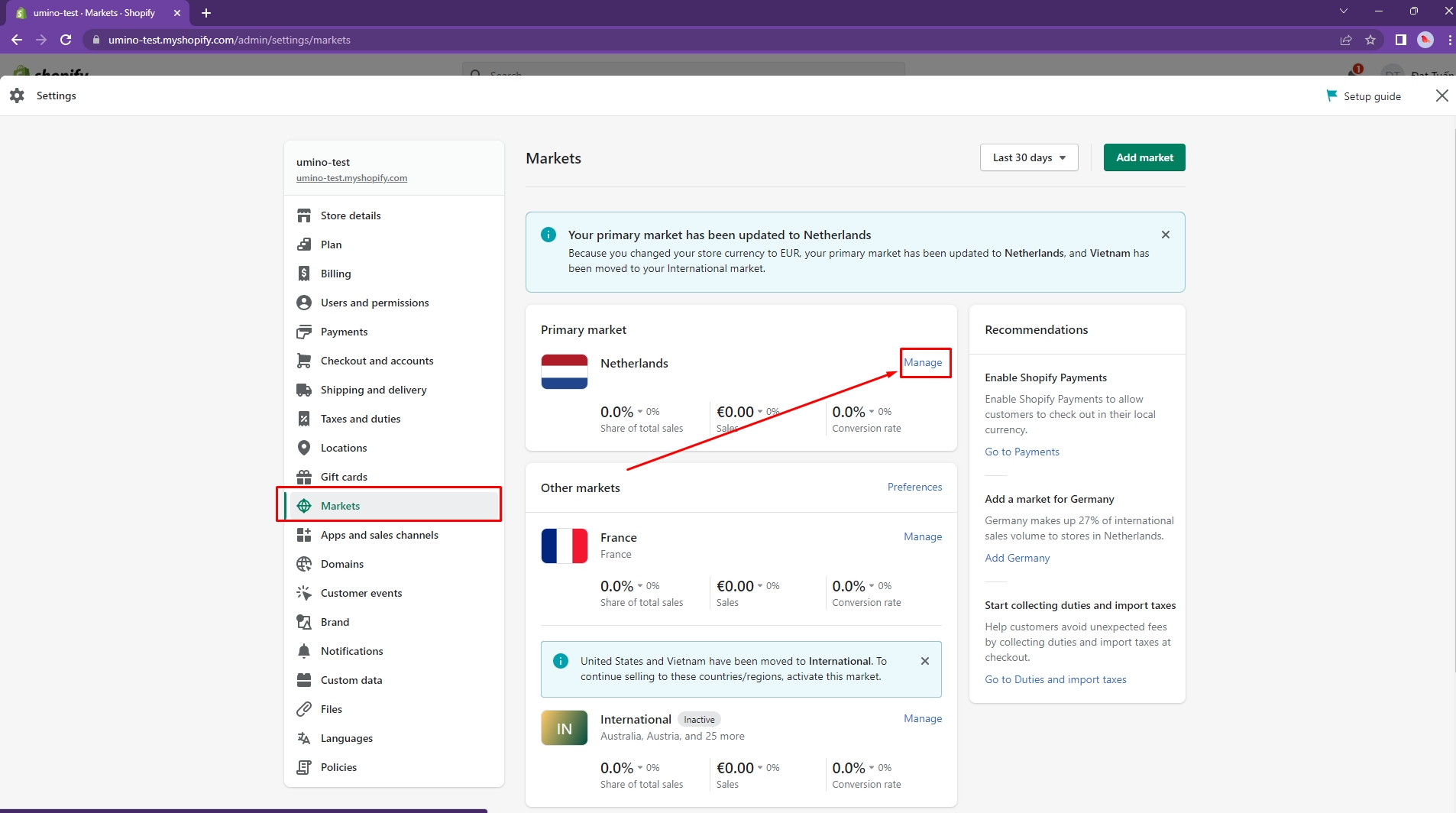
Task: Manage the Netherlands primary market
Action: (x=923, y=362)
